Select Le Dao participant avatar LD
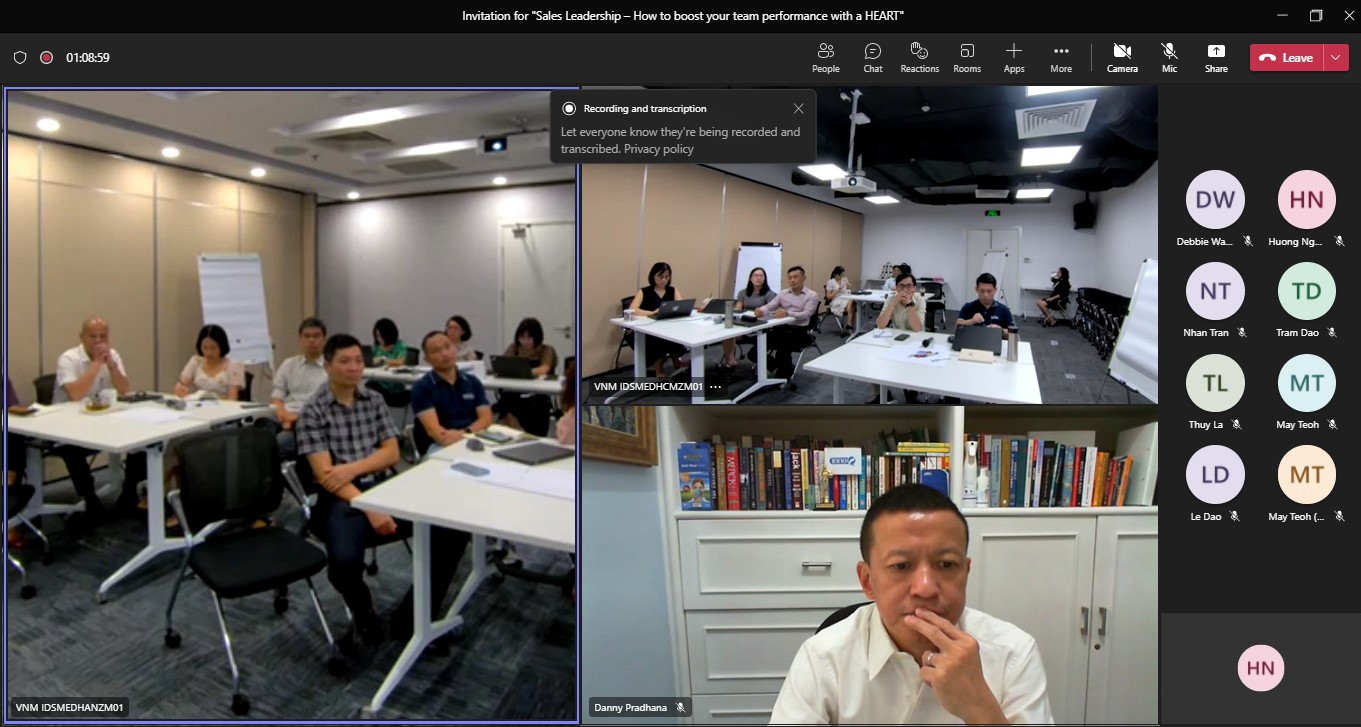Viewport: 1361px width, 727px height. click(1215, 475)
